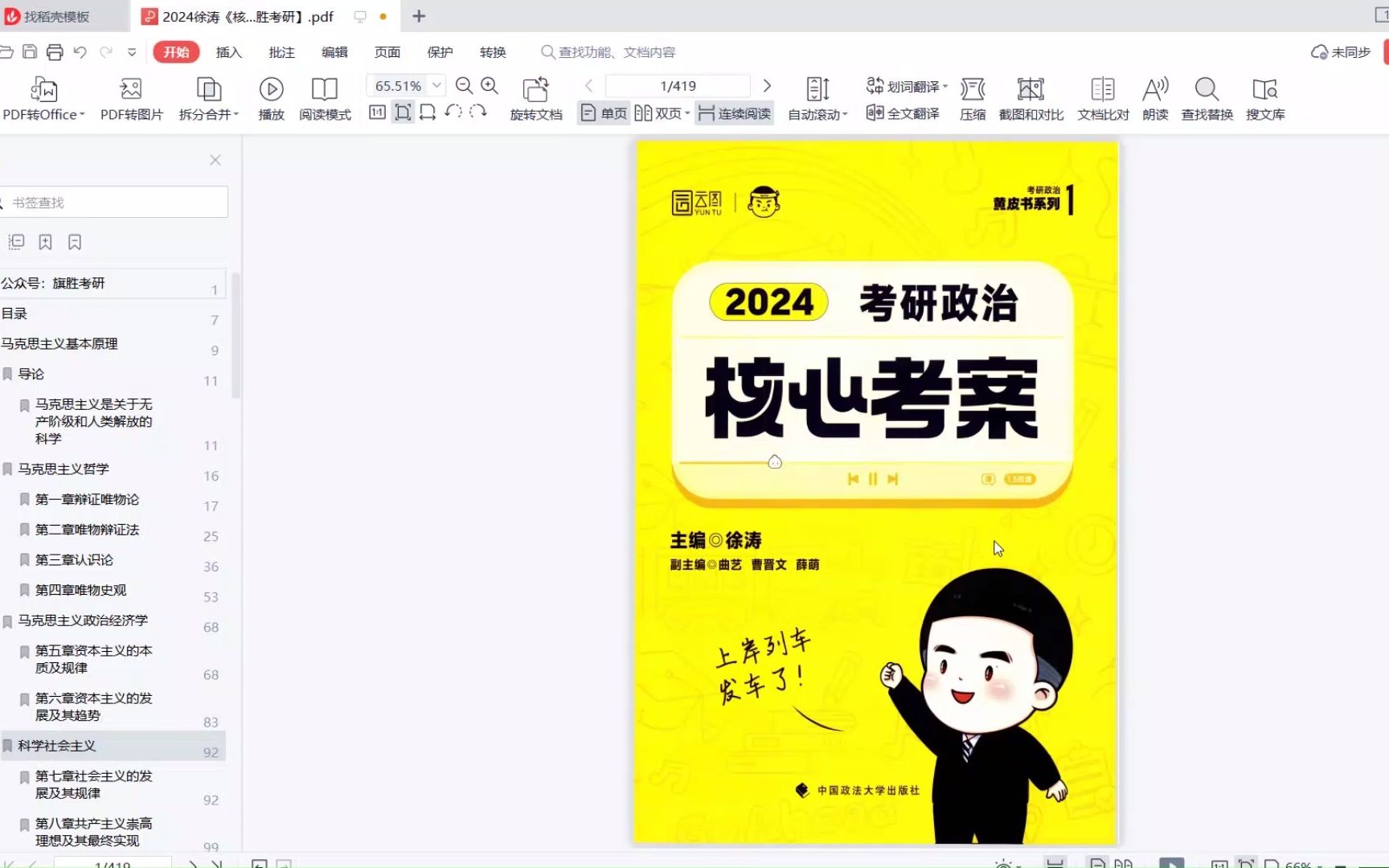This screenshot has width=1389, height=868.
Task: Jump to 目录 bookmark
Action: (113, 314)
